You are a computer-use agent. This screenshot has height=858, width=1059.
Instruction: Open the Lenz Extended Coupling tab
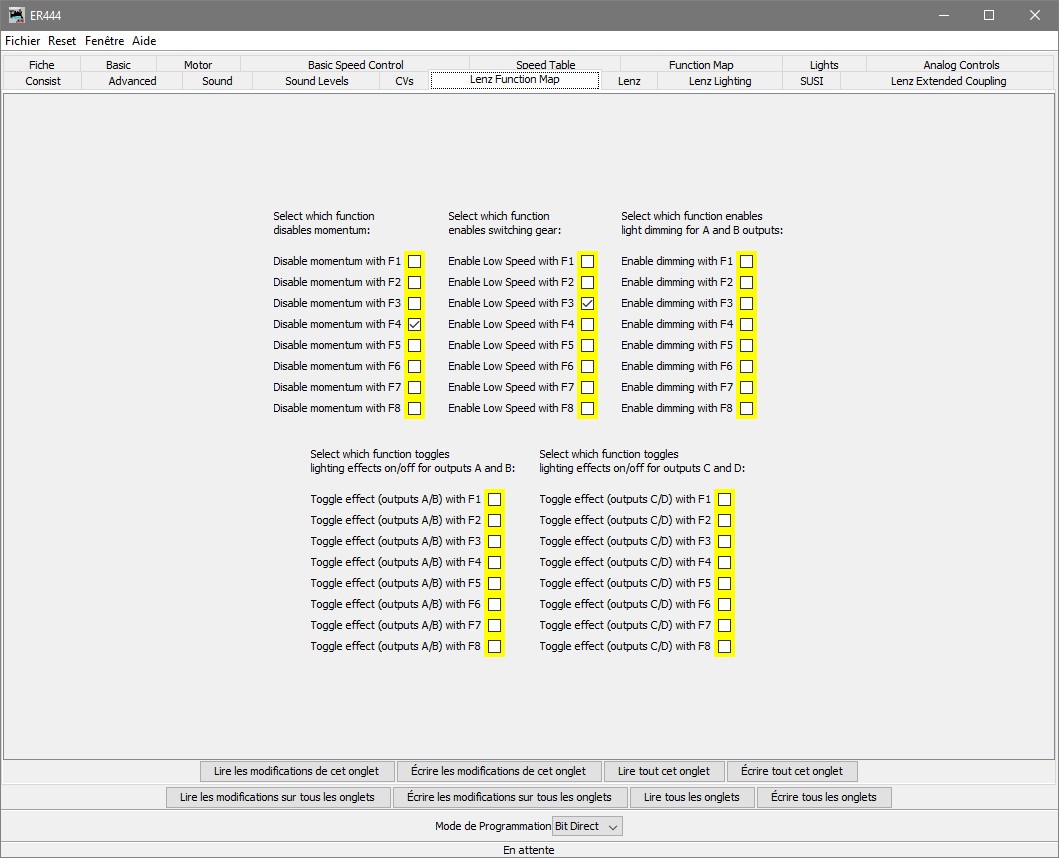pos(948,81)
